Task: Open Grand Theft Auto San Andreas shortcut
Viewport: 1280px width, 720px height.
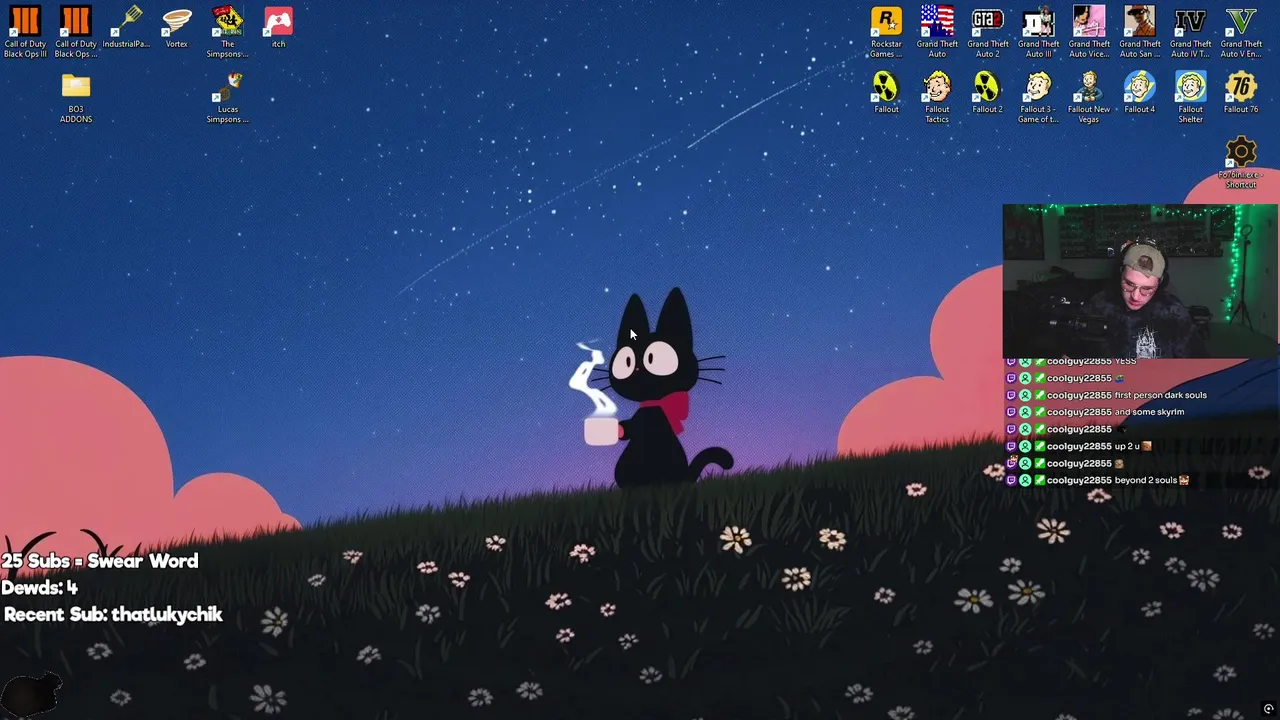Action: (x=1140, y=32)
